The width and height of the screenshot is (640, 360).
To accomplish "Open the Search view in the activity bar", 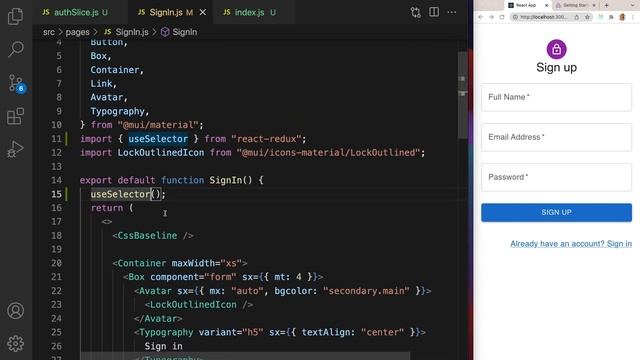I will 16,49.
